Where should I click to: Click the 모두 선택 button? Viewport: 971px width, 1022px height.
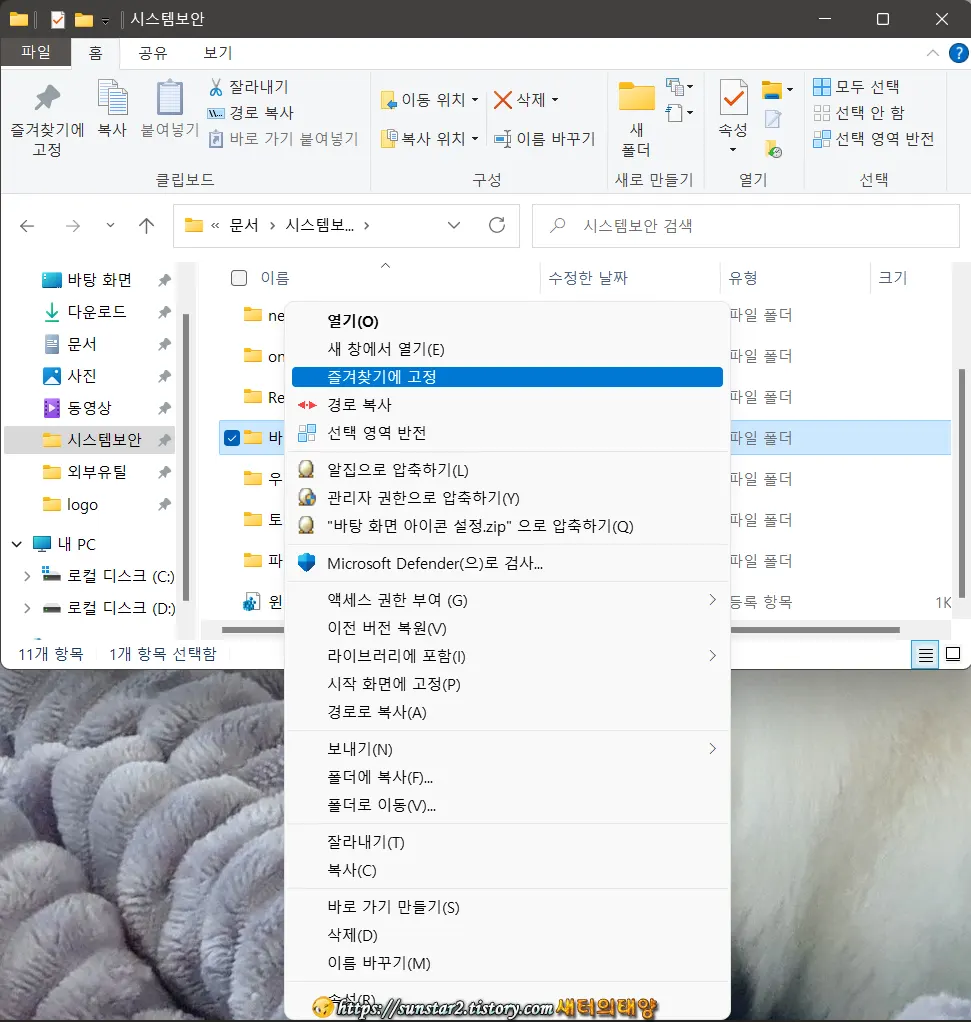[865, 87]
